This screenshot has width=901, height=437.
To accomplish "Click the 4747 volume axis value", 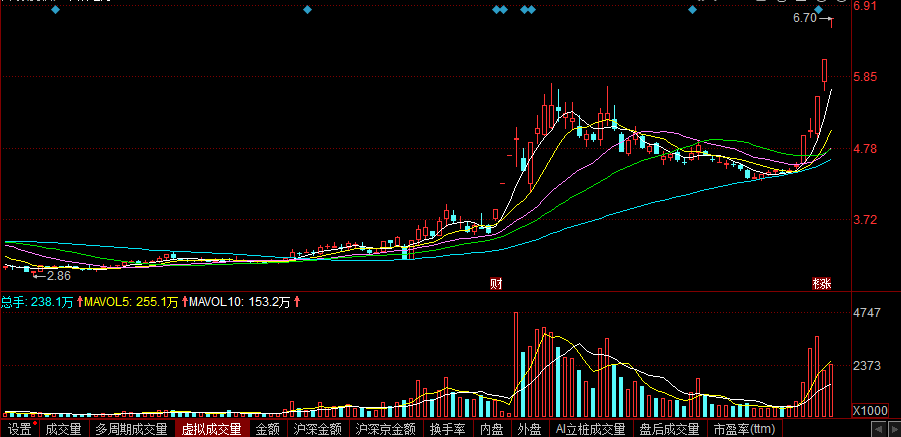I will pos(867,313).
